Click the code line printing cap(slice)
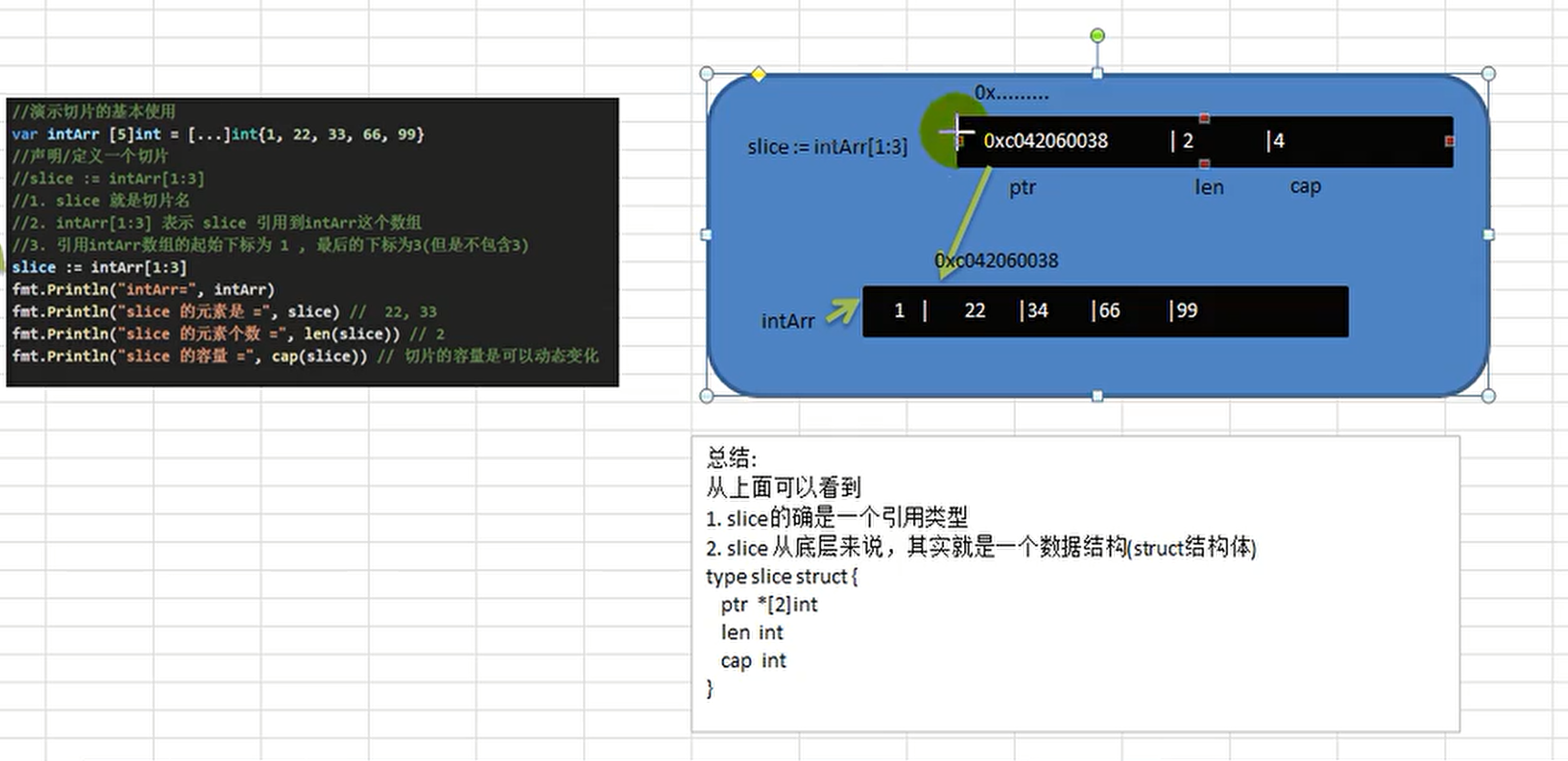 pos(306,356)
